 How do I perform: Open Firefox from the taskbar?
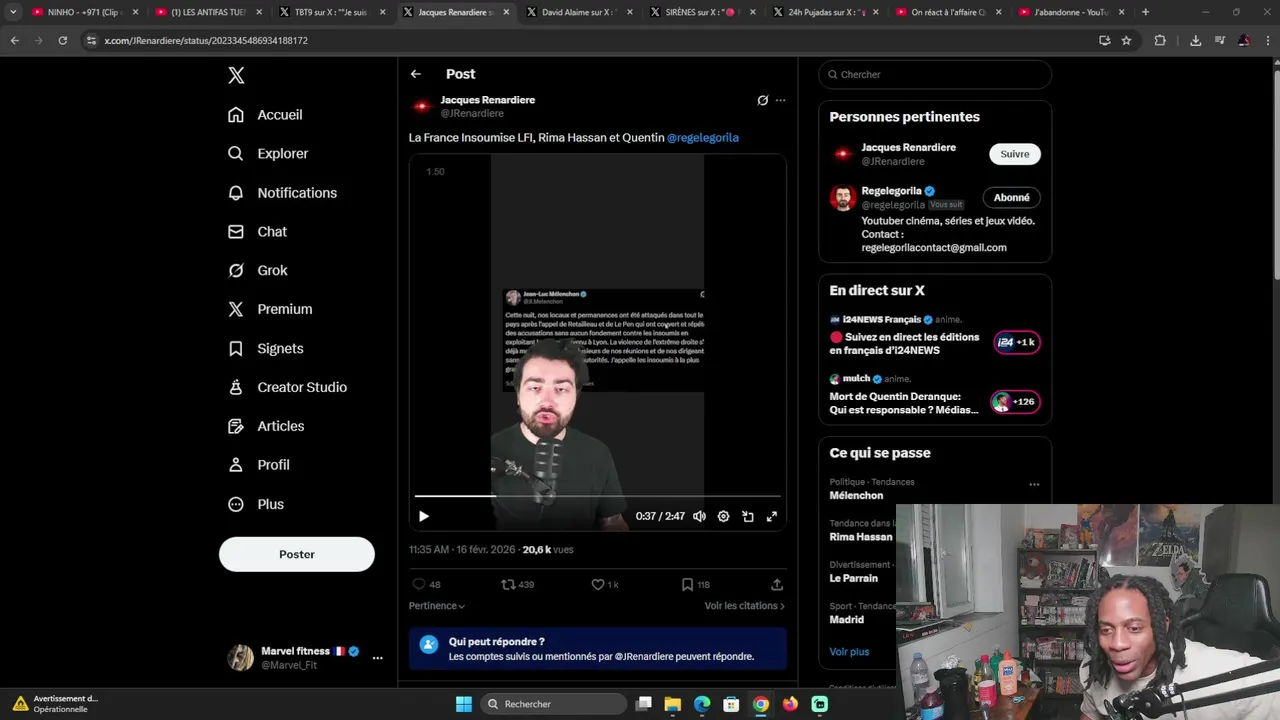coord(790,704)
